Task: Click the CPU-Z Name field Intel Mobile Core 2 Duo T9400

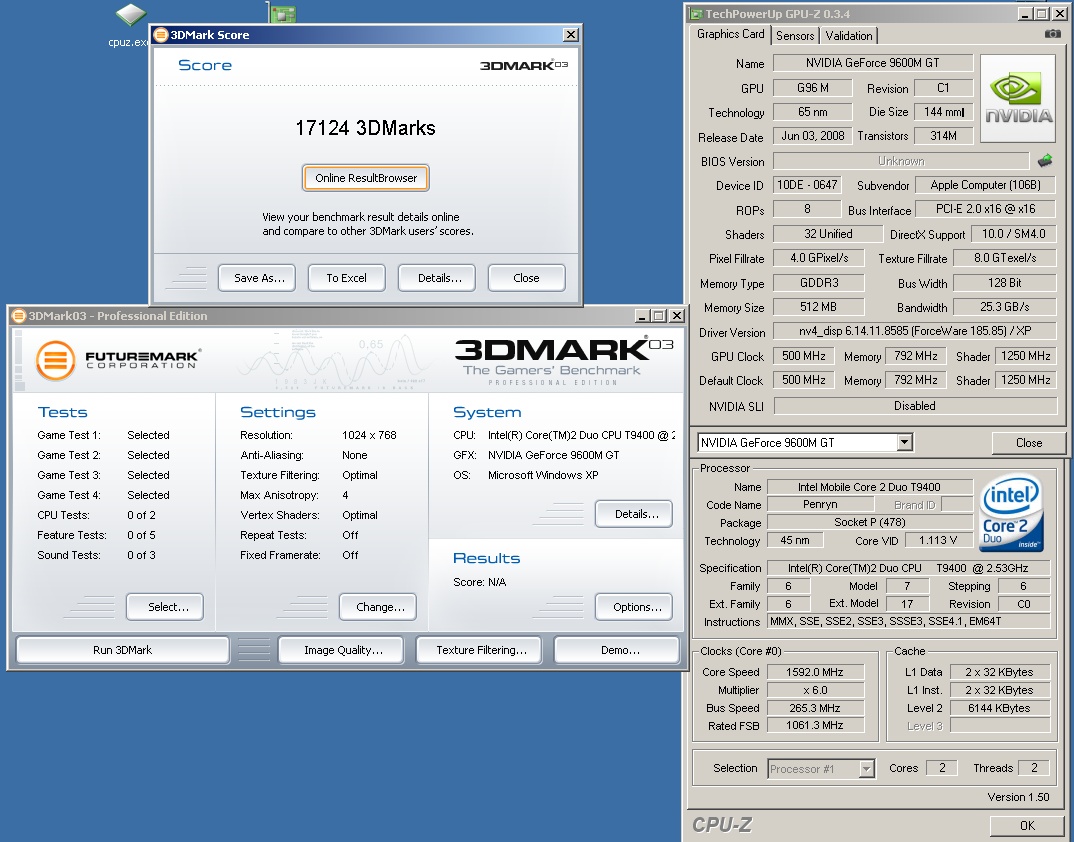Action: pos(869,487)
